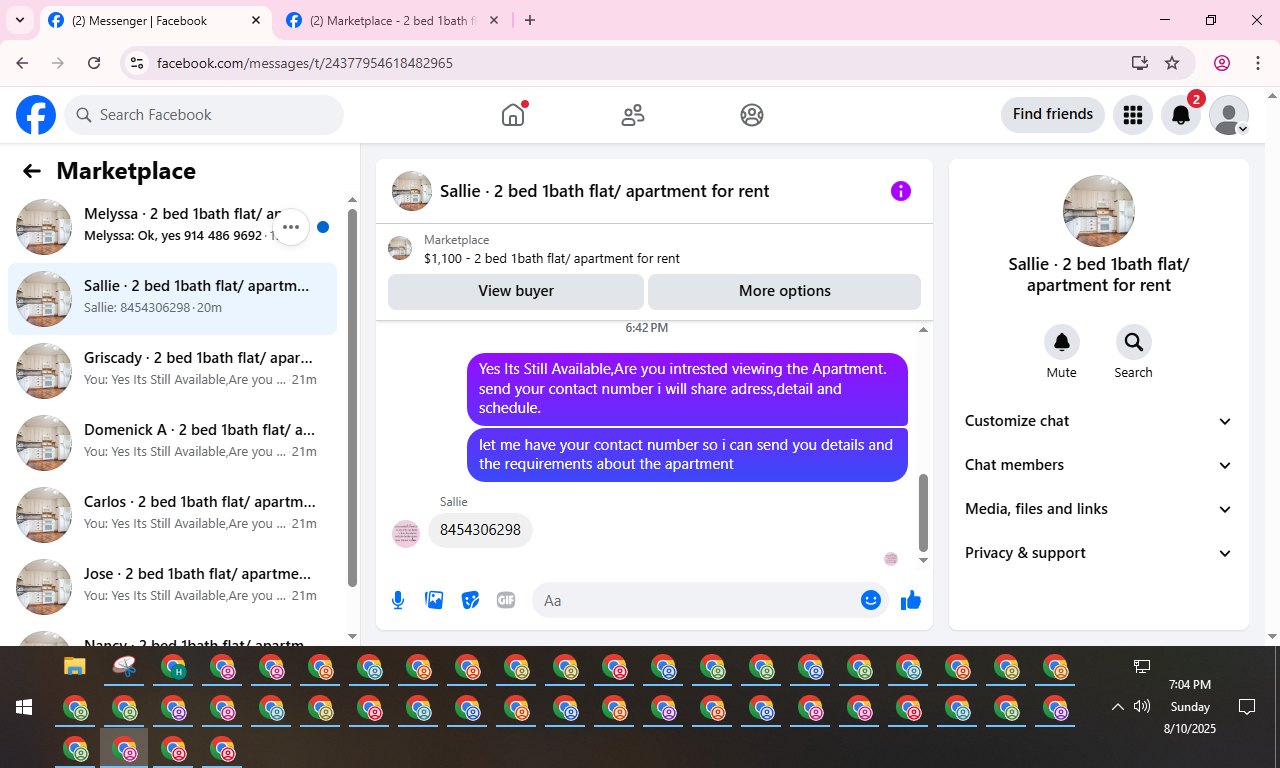Screen dimensions: 1280x768
Task: Choose a sticker from the sticker icon
Action: click(x=470, y=600)
